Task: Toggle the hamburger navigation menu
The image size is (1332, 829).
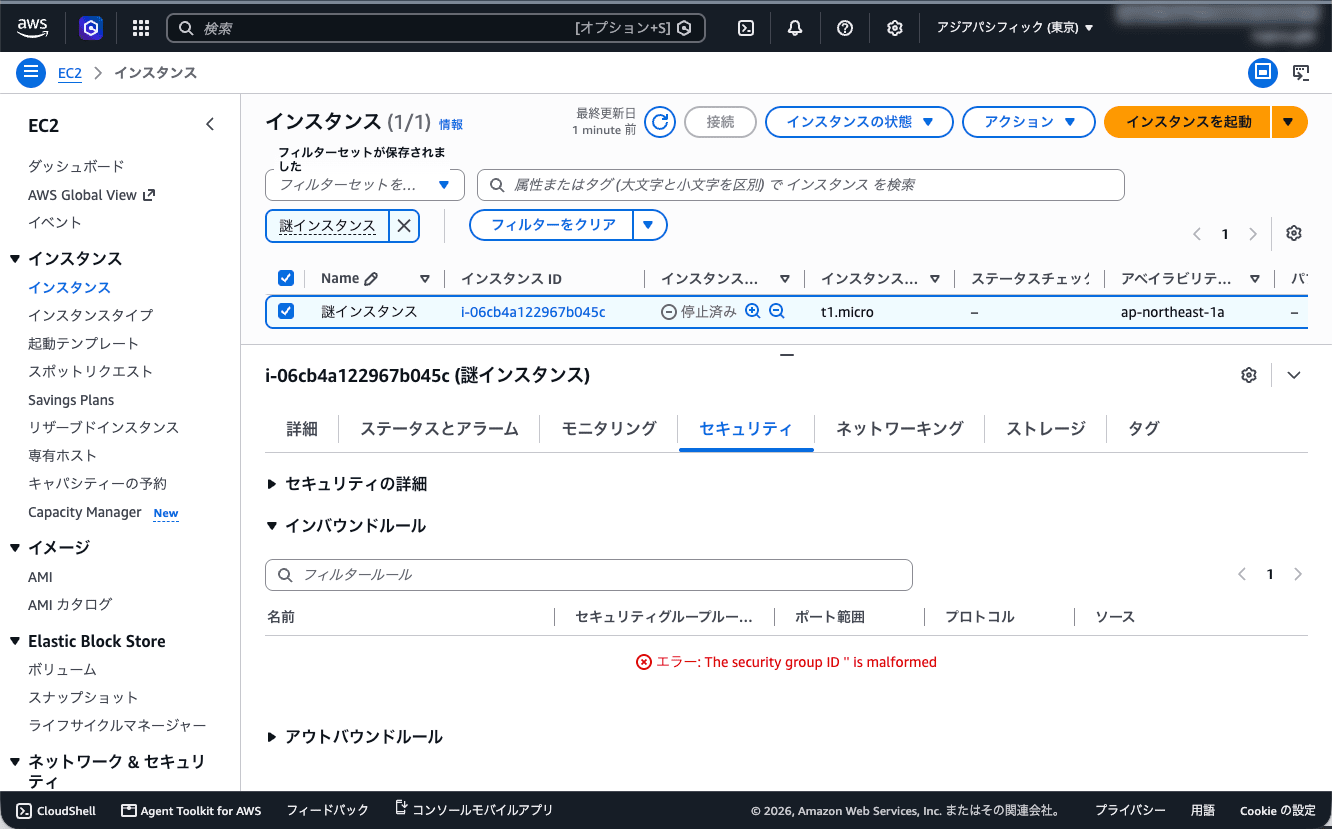Action: (x=31, y=72)
